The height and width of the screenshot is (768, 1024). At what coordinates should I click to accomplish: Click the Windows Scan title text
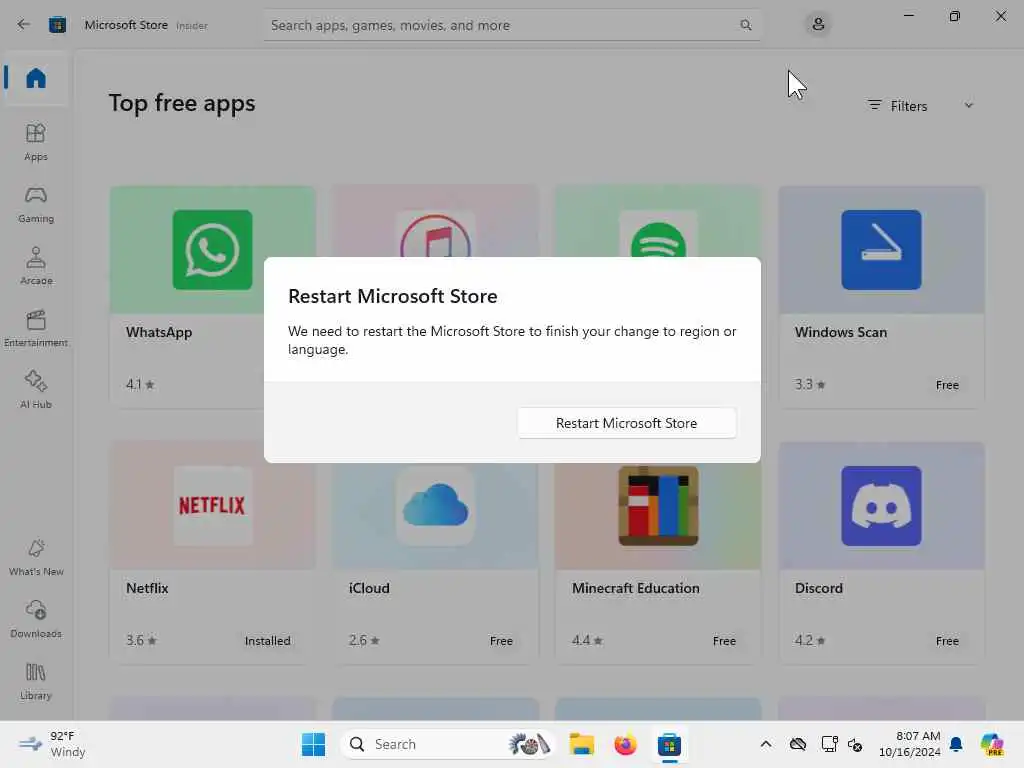[x=840, y=332]
